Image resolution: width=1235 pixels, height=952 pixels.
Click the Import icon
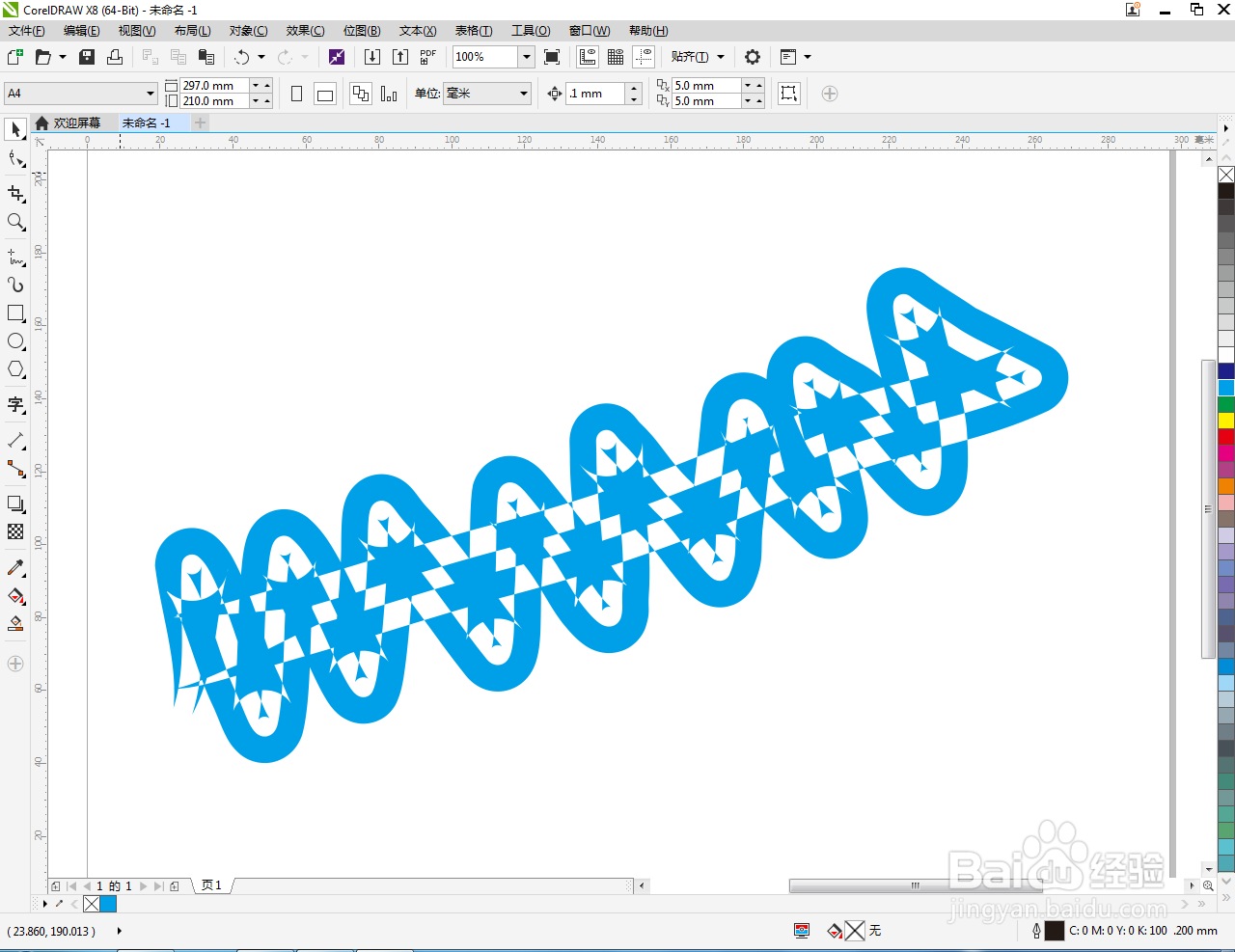(372, 57)
